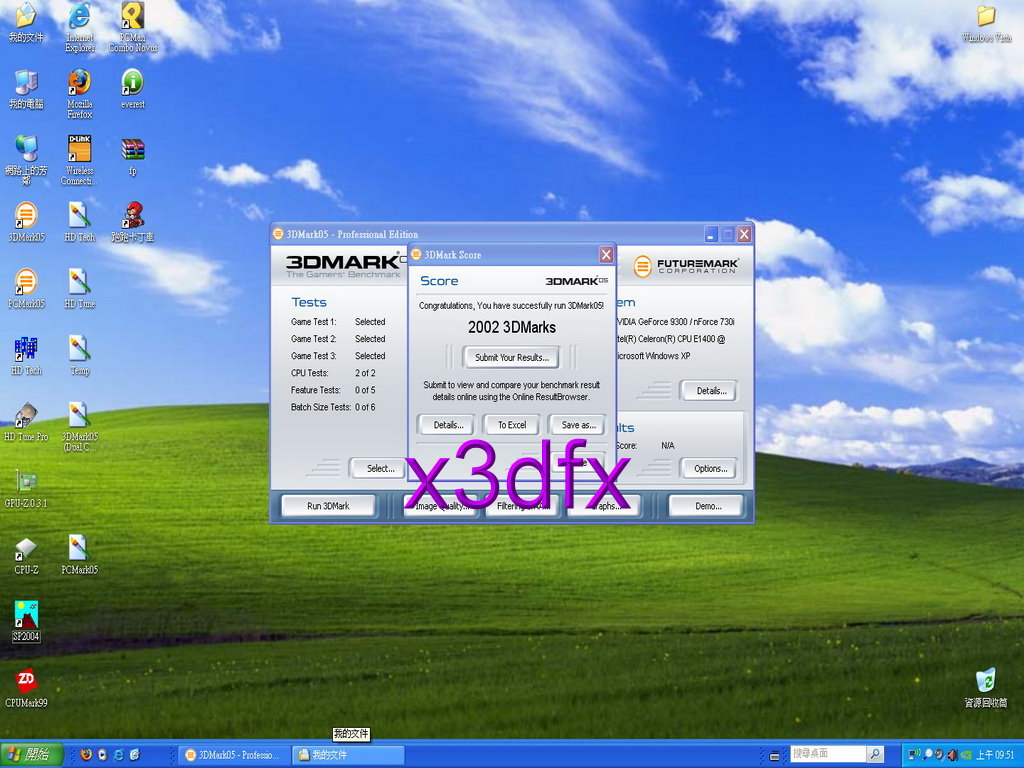The height and width of the screenshot is (768, 1024).
Task: Click Firefox in the Quick Launch bar
Action: pyautogui.click(x=86, y=755)
